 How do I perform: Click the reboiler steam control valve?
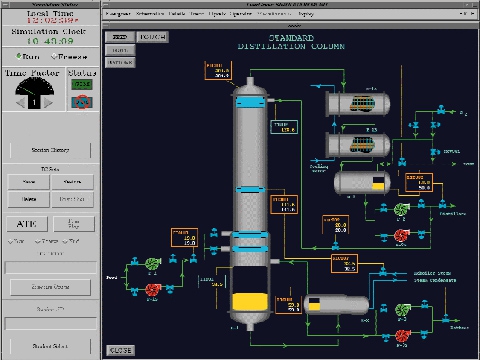coord(383,272)
